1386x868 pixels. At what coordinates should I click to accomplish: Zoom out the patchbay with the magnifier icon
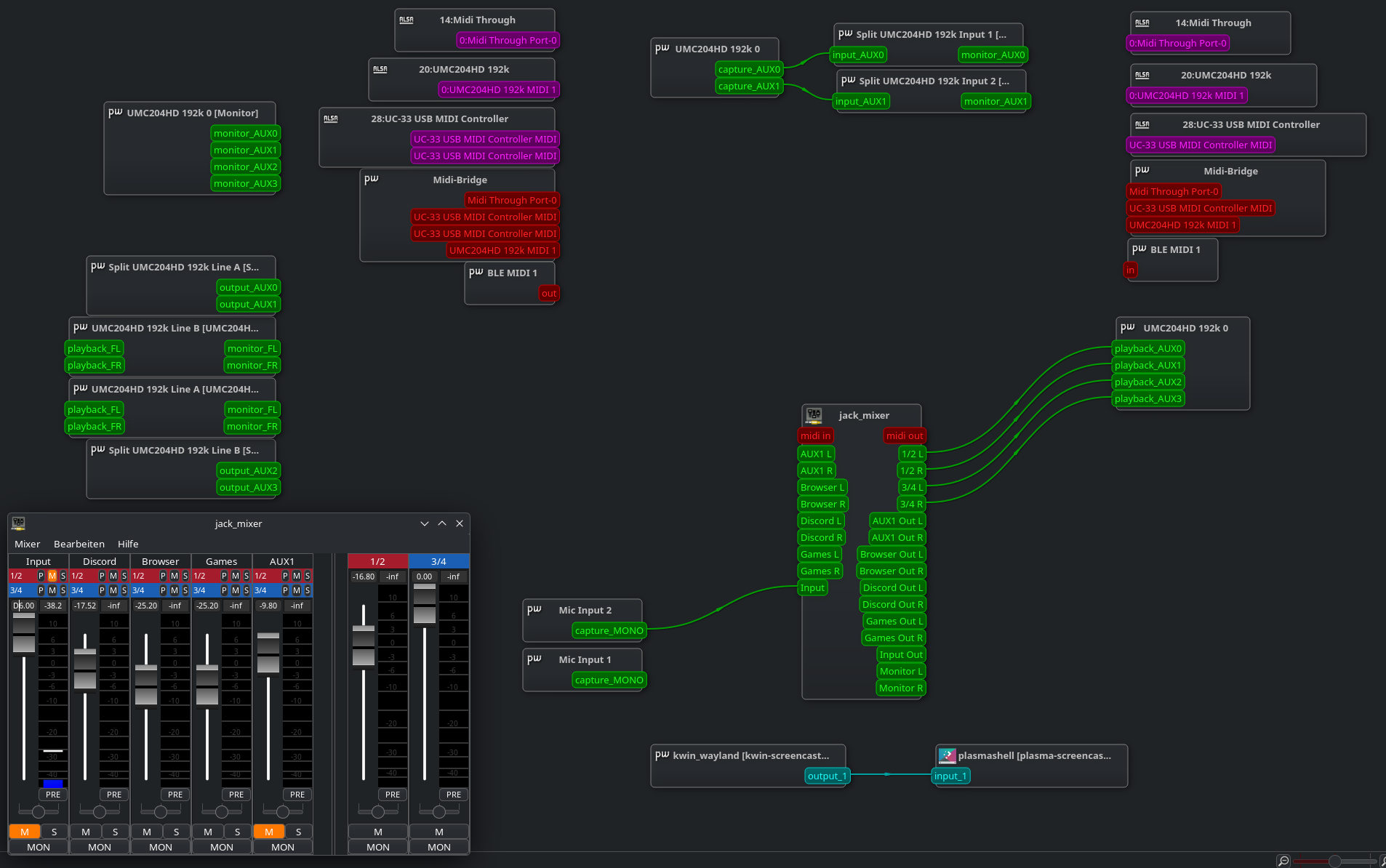(1283, 861)
